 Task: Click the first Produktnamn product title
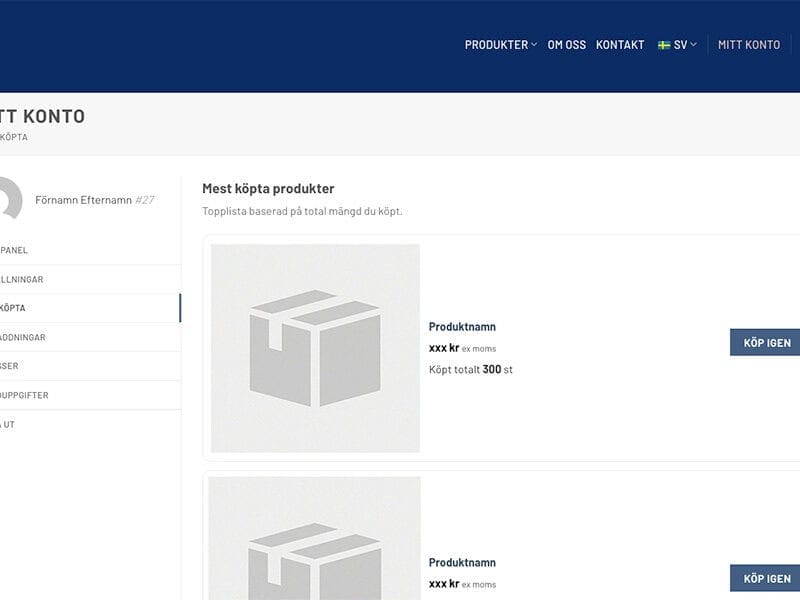461,326
